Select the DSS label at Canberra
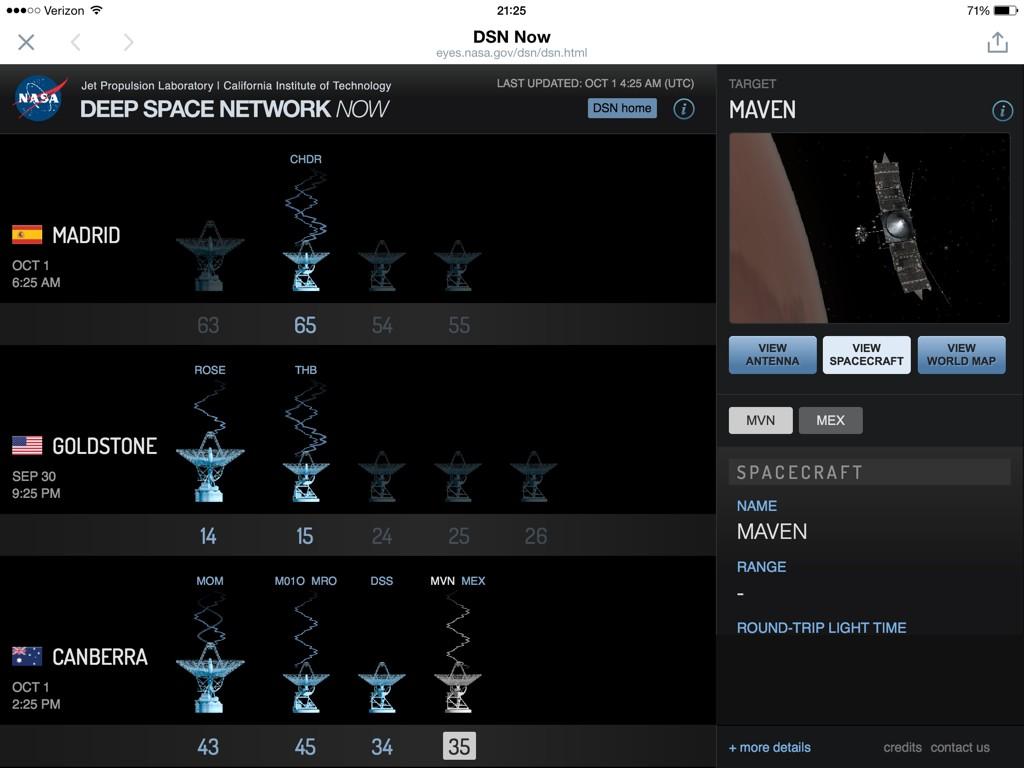 [x=382, y=581]
